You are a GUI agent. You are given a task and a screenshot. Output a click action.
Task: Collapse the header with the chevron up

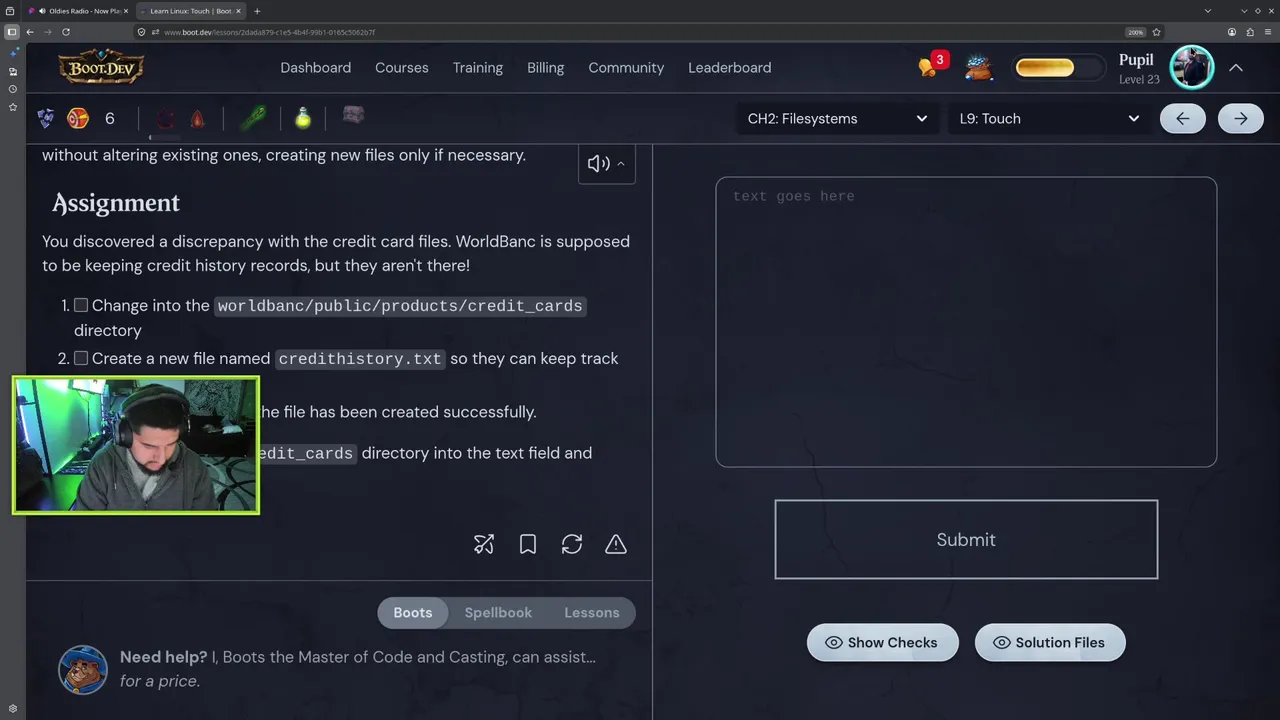1236,67
